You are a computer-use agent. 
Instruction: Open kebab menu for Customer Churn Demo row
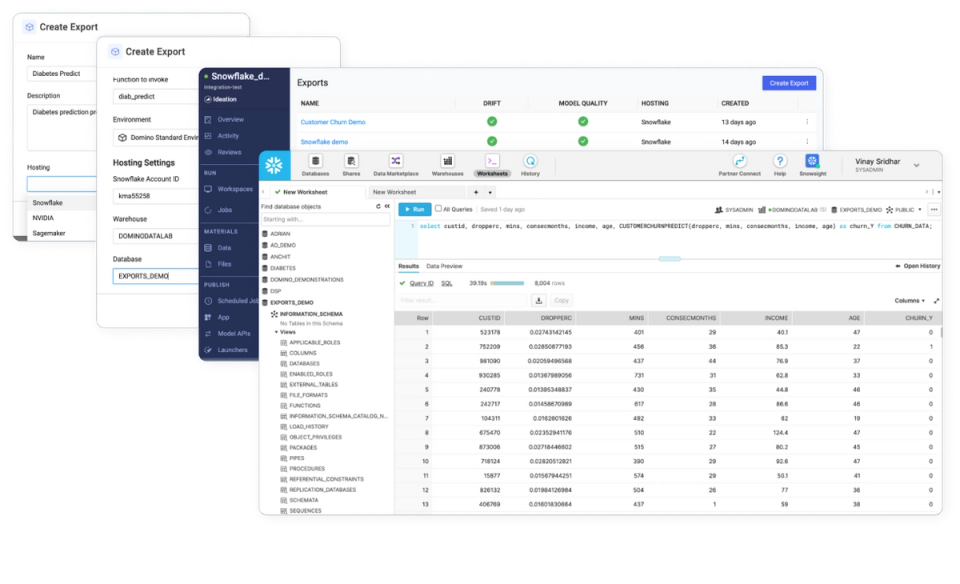point(807,122)
